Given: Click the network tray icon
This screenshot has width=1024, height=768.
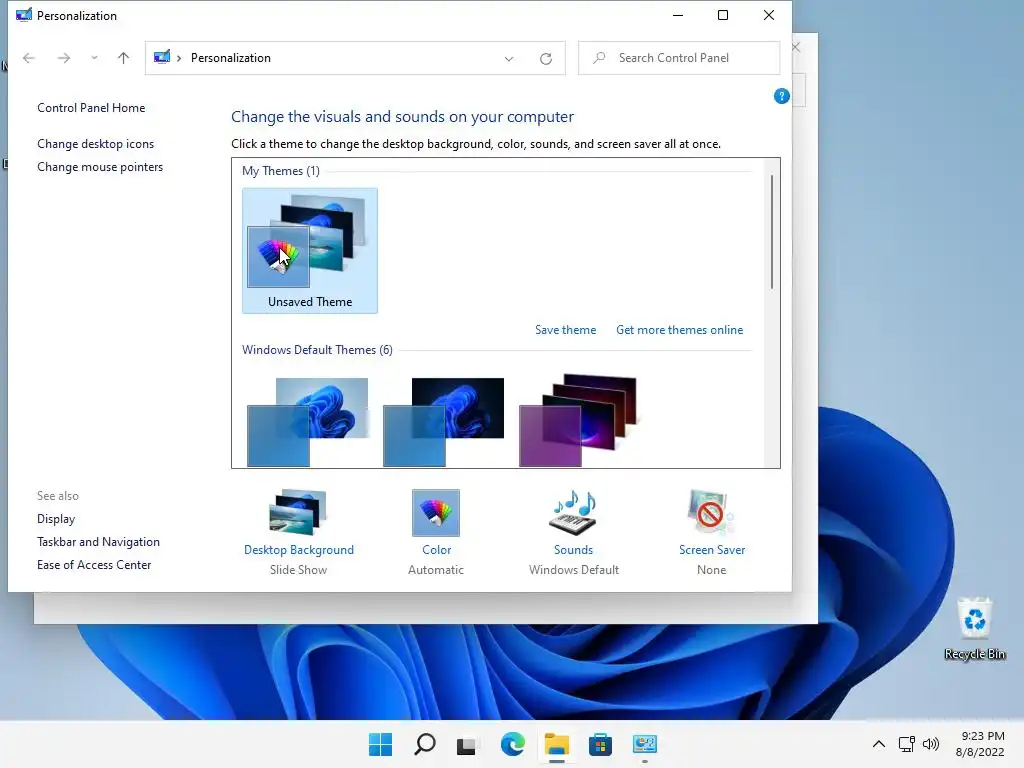Looking at the screenshot, I should [906, 744].
